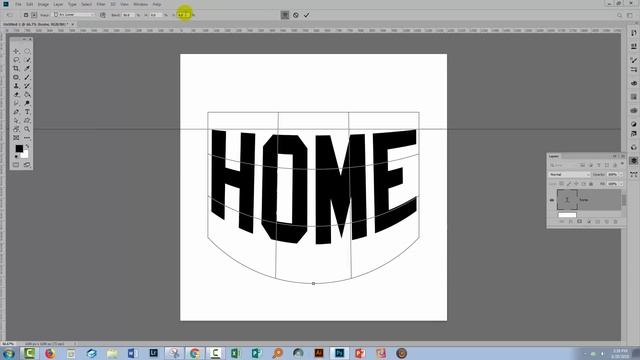Open the search icon in options bar
This screenshot has width=640, height=360.
pyautogui.click(x=620, y=15)
